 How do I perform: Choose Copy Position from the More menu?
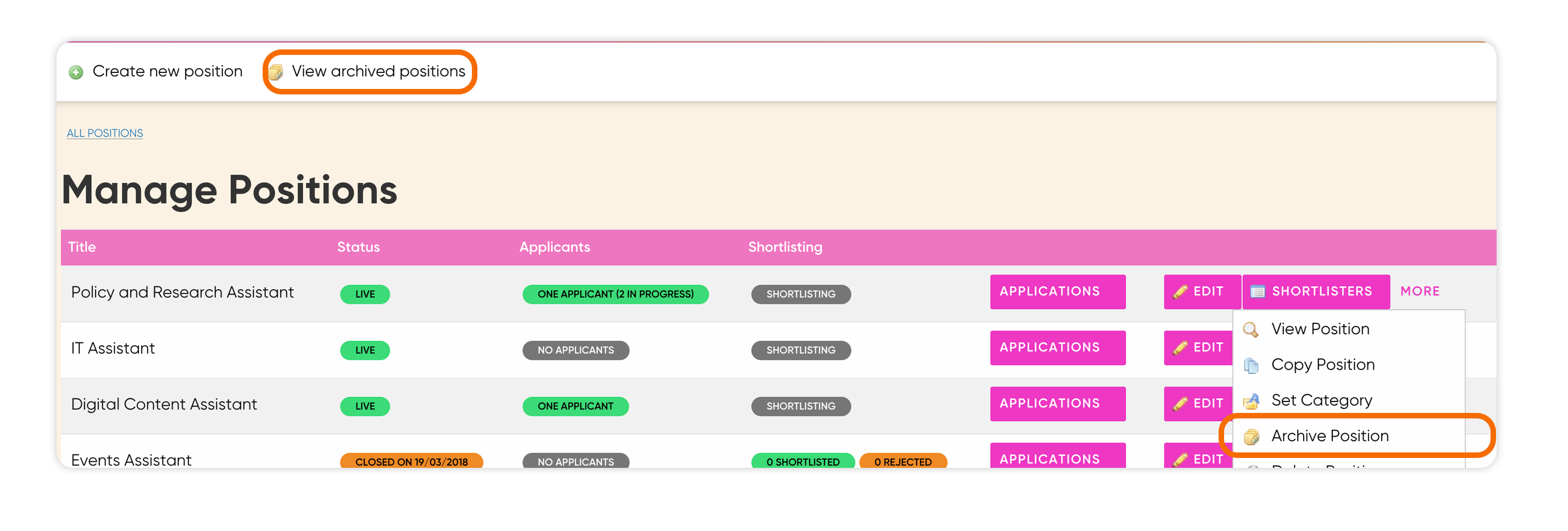pos(1349,365)
